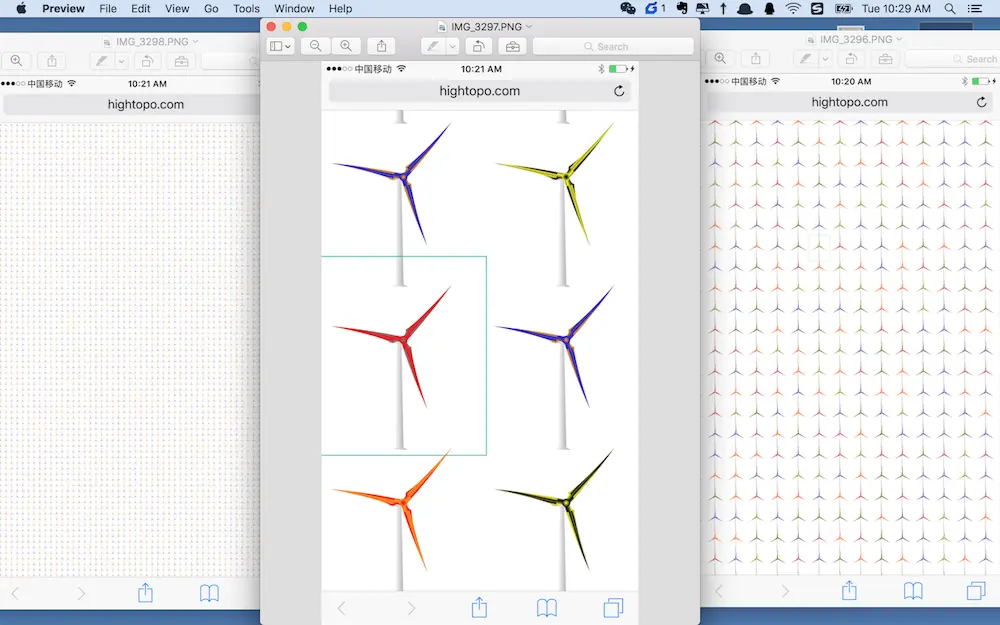Focus the Search field in IMG_3296.PNG window
Image resolution: width=1000 pixels, height=625 pixels.
pyautogui.click(x=952, y=58)
